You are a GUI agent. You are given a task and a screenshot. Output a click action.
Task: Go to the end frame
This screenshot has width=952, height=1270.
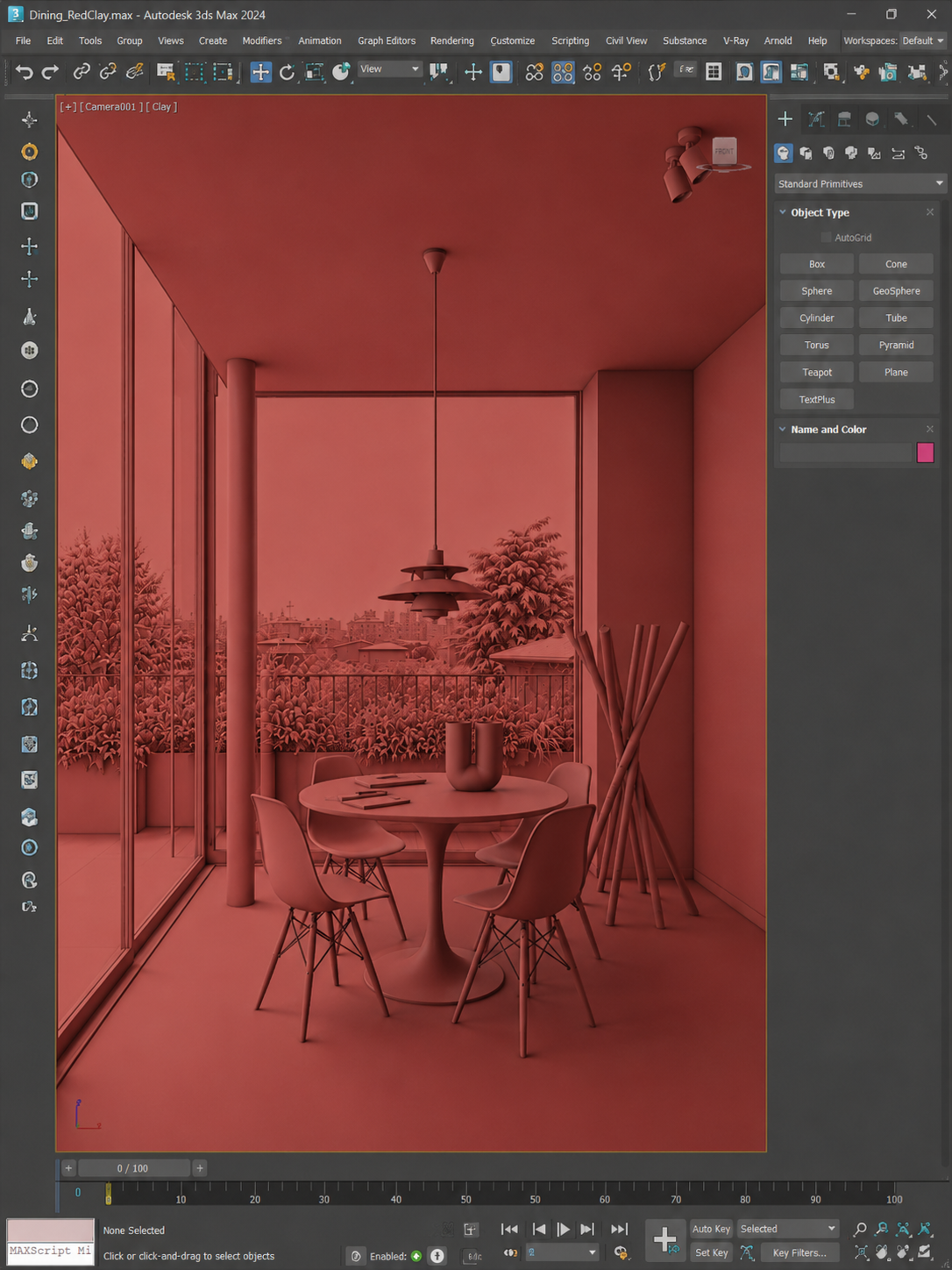619,1229
